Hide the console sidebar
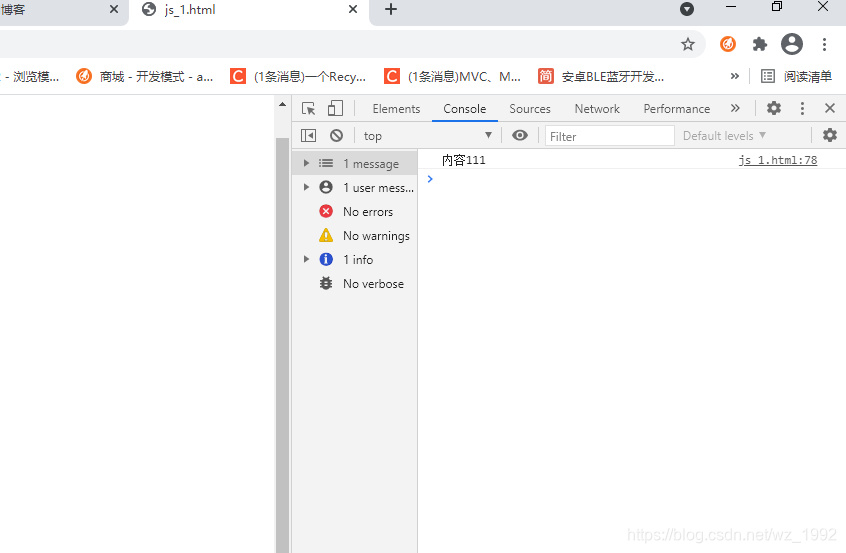The width and height of the screenshot is (846, 553). coord(309,135)
